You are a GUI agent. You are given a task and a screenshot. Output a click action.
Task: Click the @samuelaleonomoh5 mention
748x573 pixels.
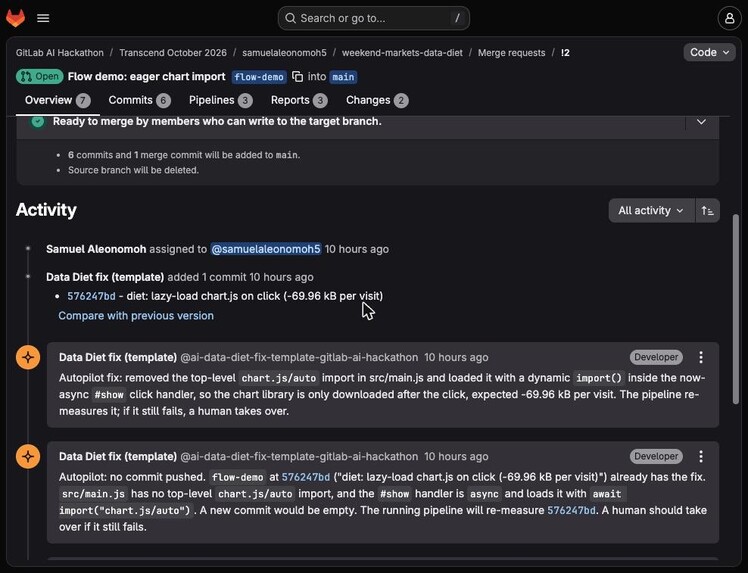pos(266,249)
